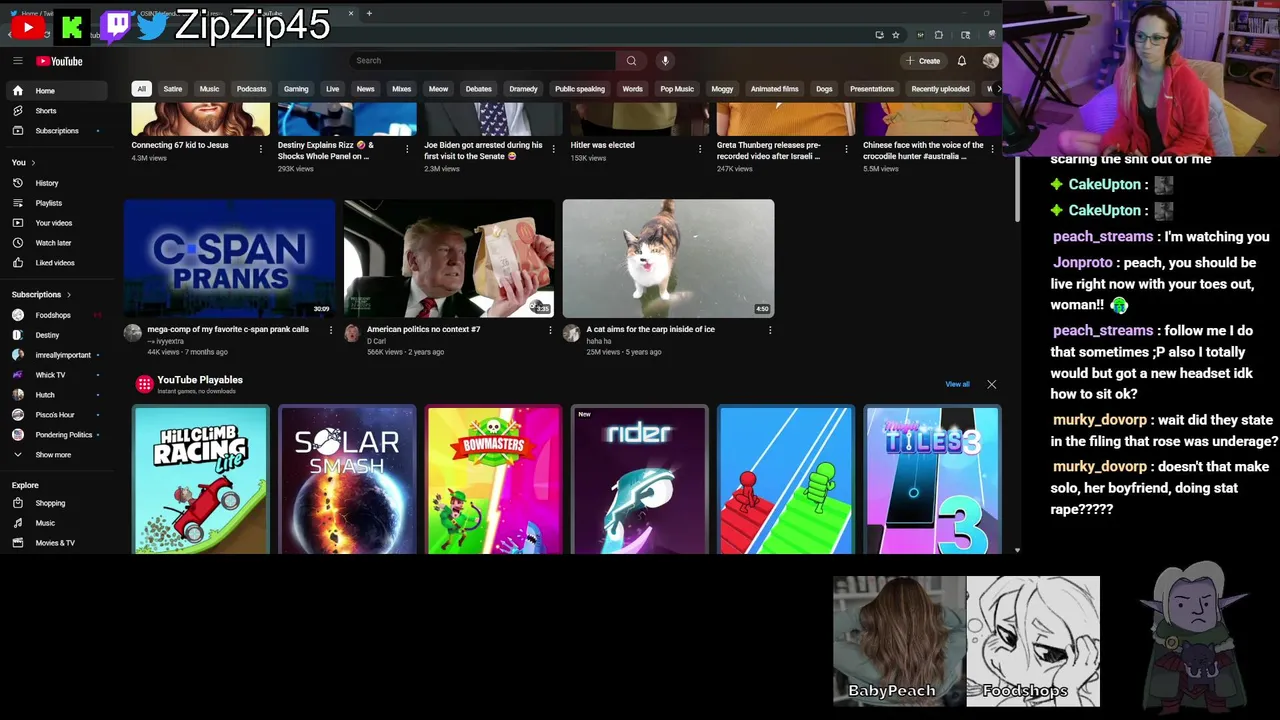
Task: Dismiss the YouTube Playables shelf
Action: point(991,384)
